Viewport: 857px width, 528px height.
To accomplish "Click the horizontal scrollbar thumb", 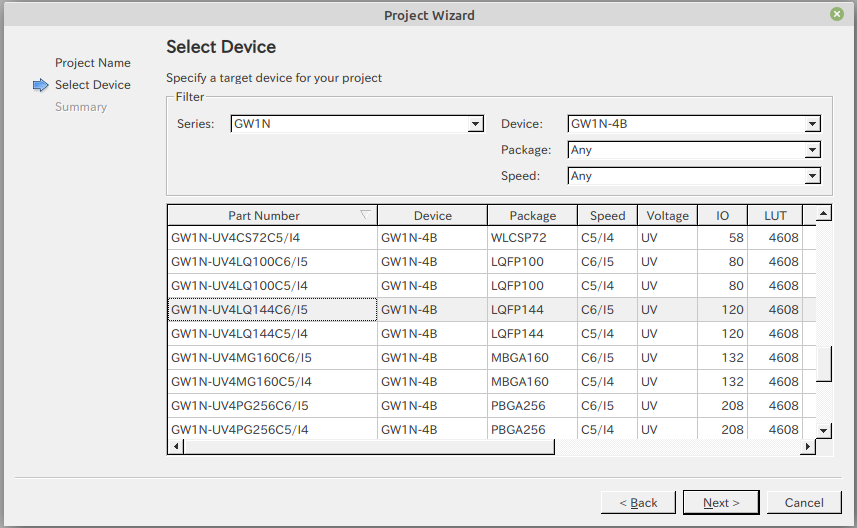I will 369,447.
